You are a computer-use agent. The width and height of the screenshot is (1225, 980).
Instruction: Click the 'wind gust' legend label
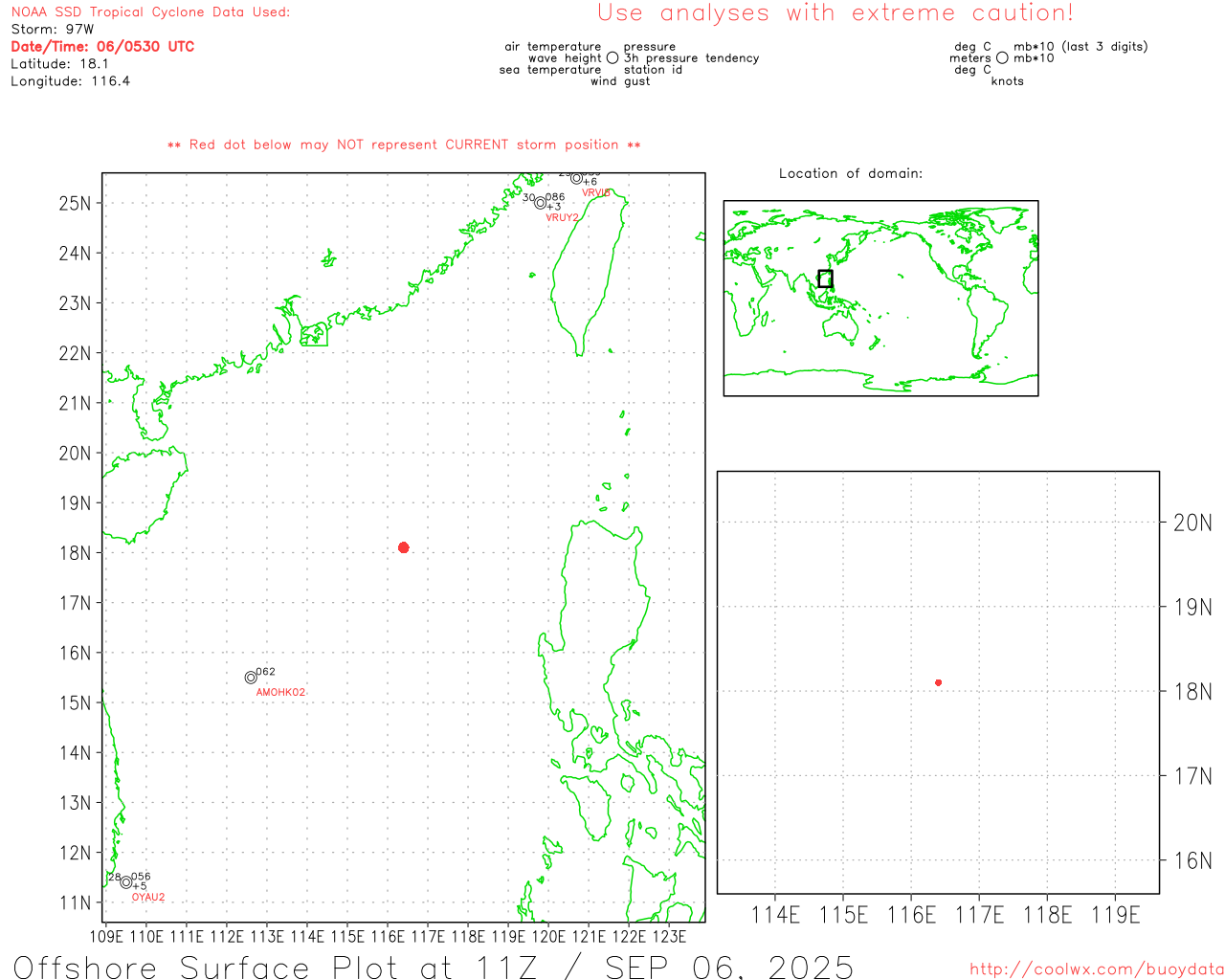(x=620, y=81)
